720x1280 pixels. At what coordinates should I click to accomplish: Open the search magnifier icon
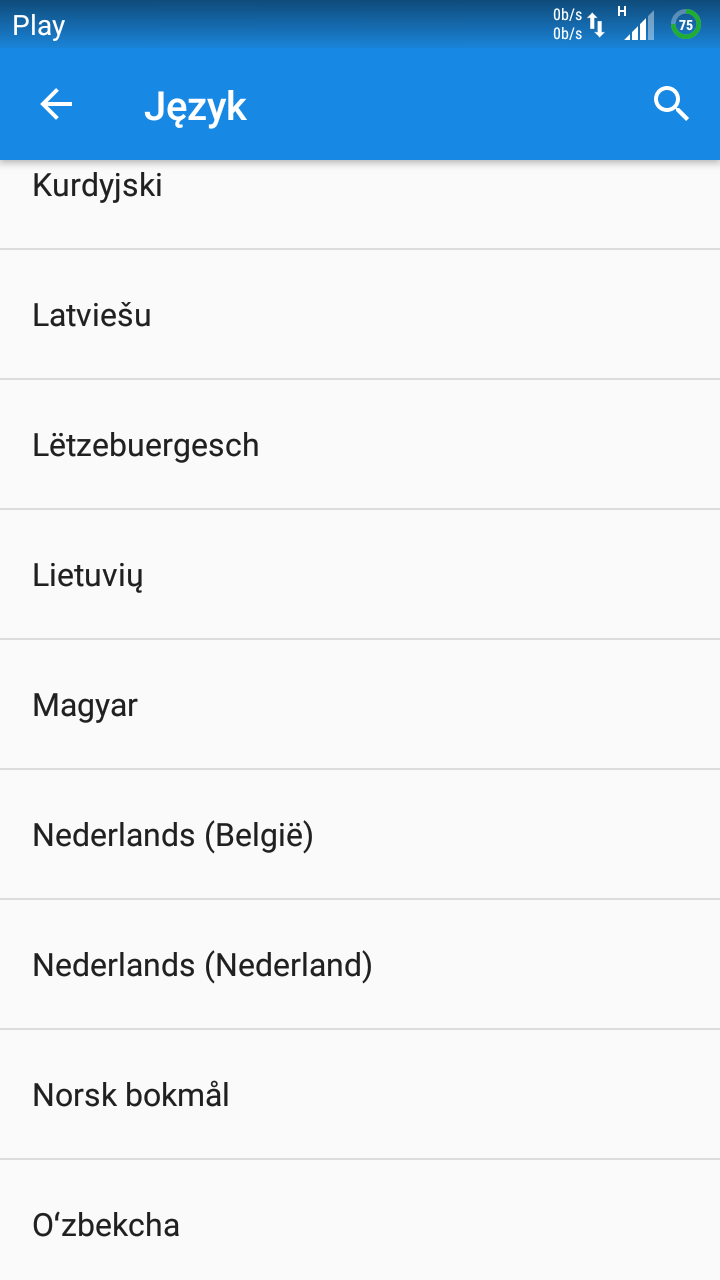tap(672, 104)
